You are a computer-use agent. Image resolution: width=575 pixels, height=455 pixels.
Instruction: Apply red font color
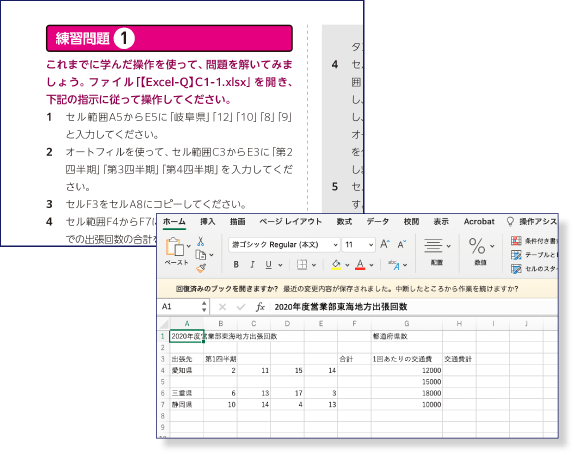360,264
